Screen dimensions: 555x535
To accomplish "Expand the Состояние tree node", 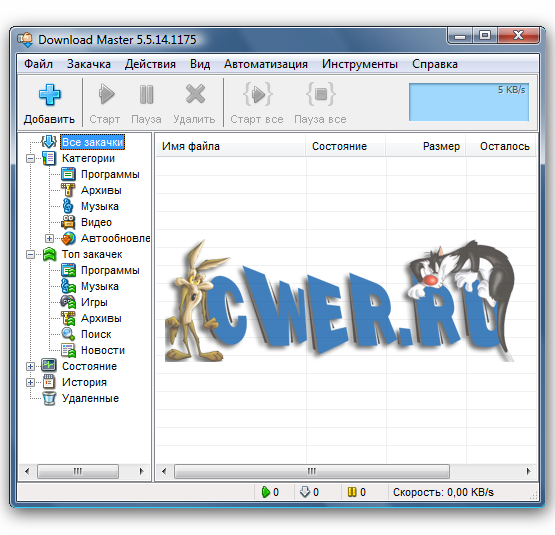I will click(x=30, y=366).
